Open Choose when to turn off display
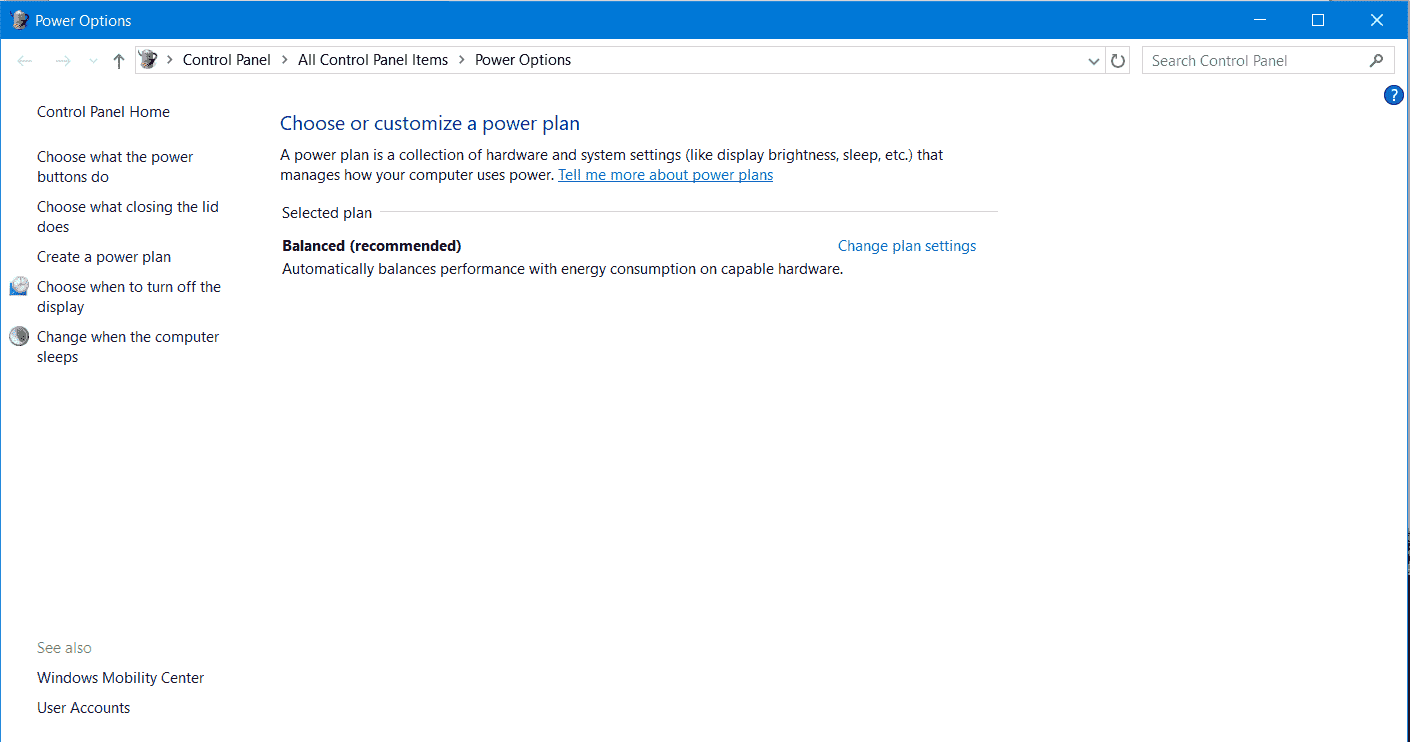1410x742 pixels. pos(129,297)
